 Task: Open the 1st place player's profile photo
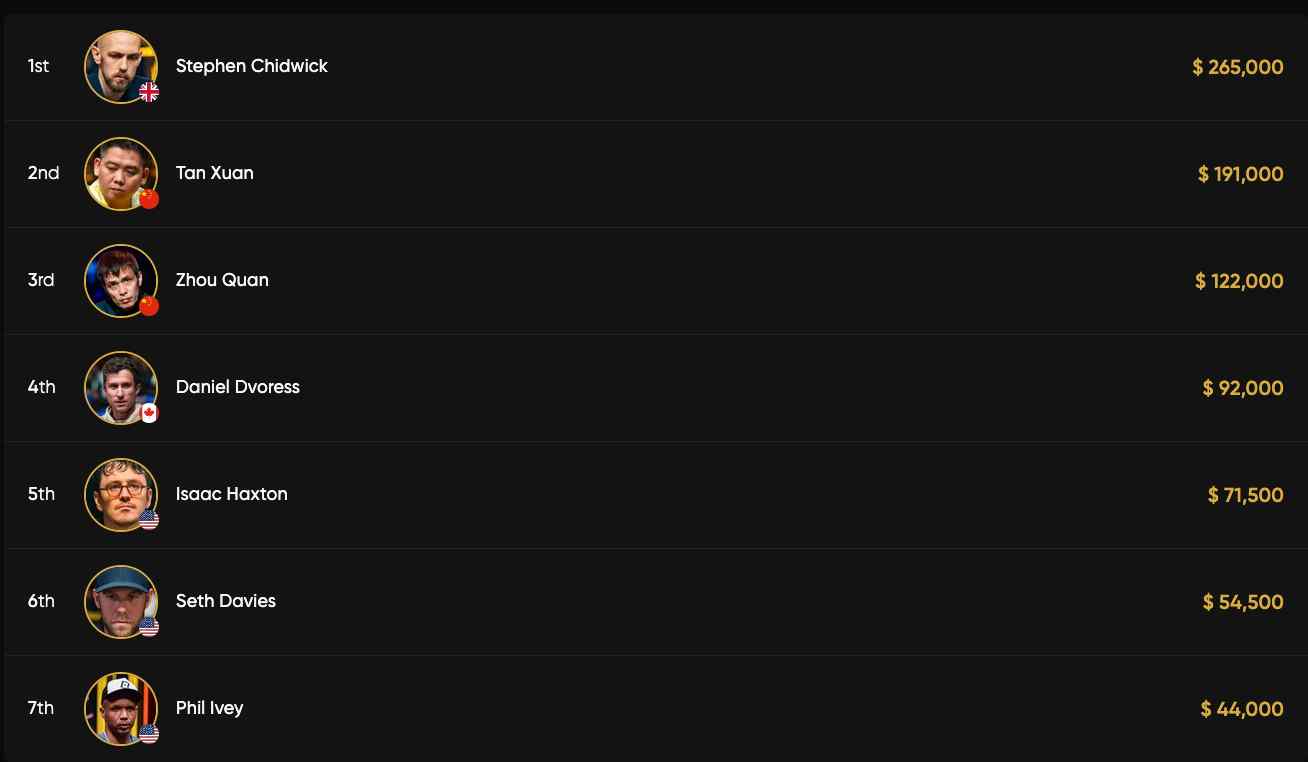[x=120, y=66]
